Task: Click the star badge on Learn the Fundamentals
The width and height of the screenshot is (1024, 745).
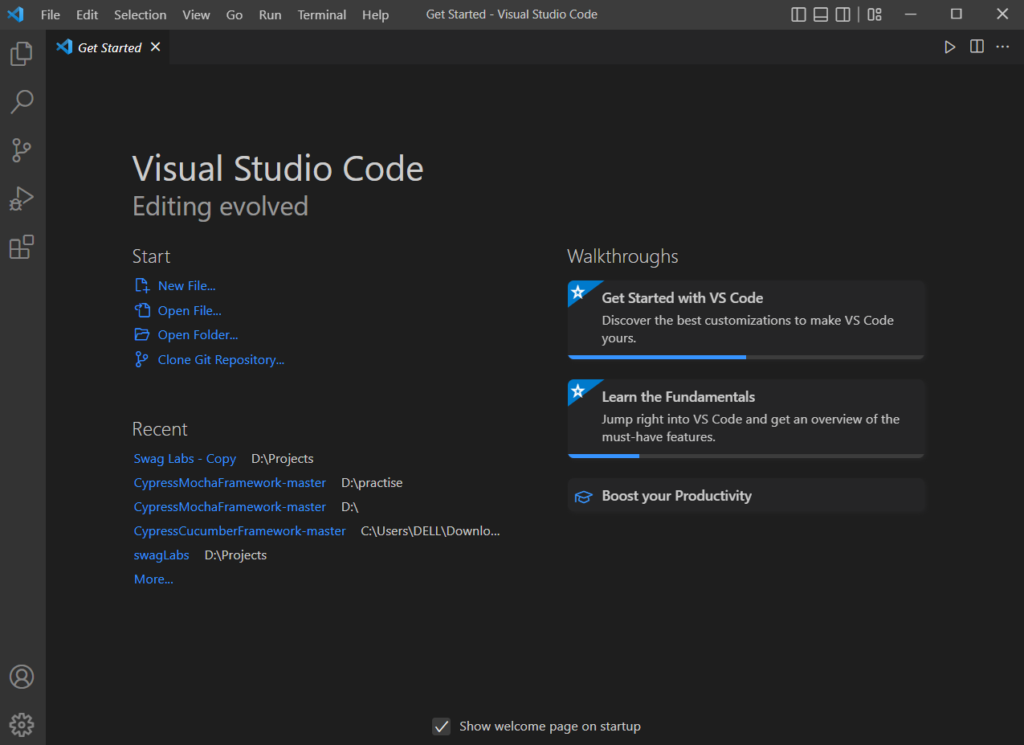Action: coord(578,390)
